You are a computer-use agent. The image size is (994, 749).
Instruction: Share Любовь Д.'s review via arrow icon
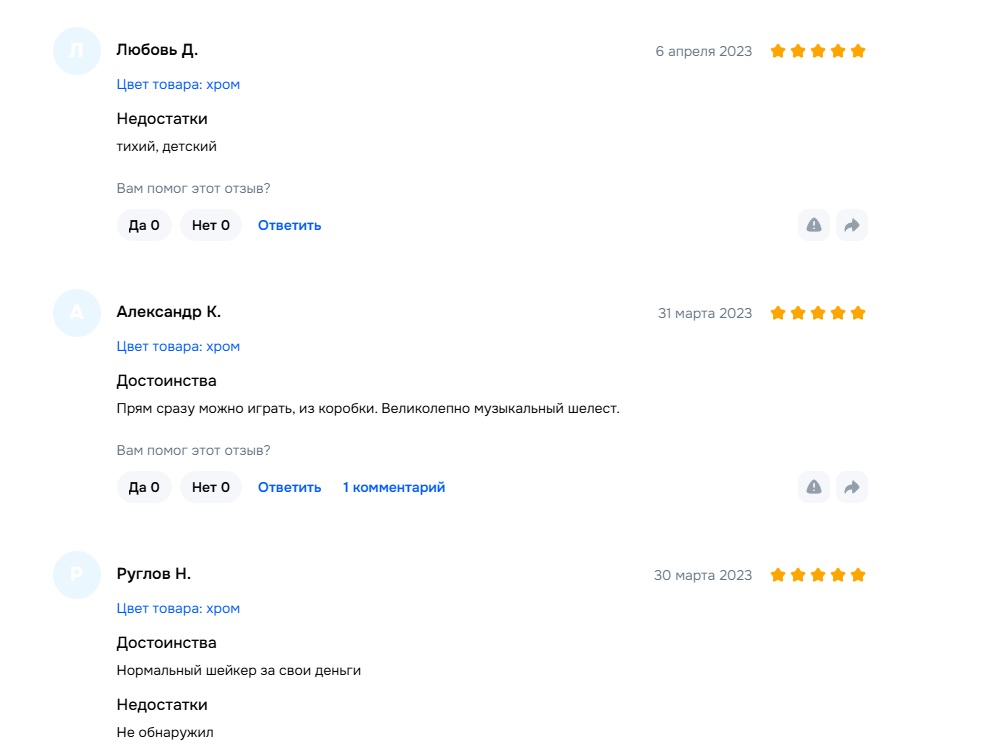pyautogui.click(x=852, y=225)
